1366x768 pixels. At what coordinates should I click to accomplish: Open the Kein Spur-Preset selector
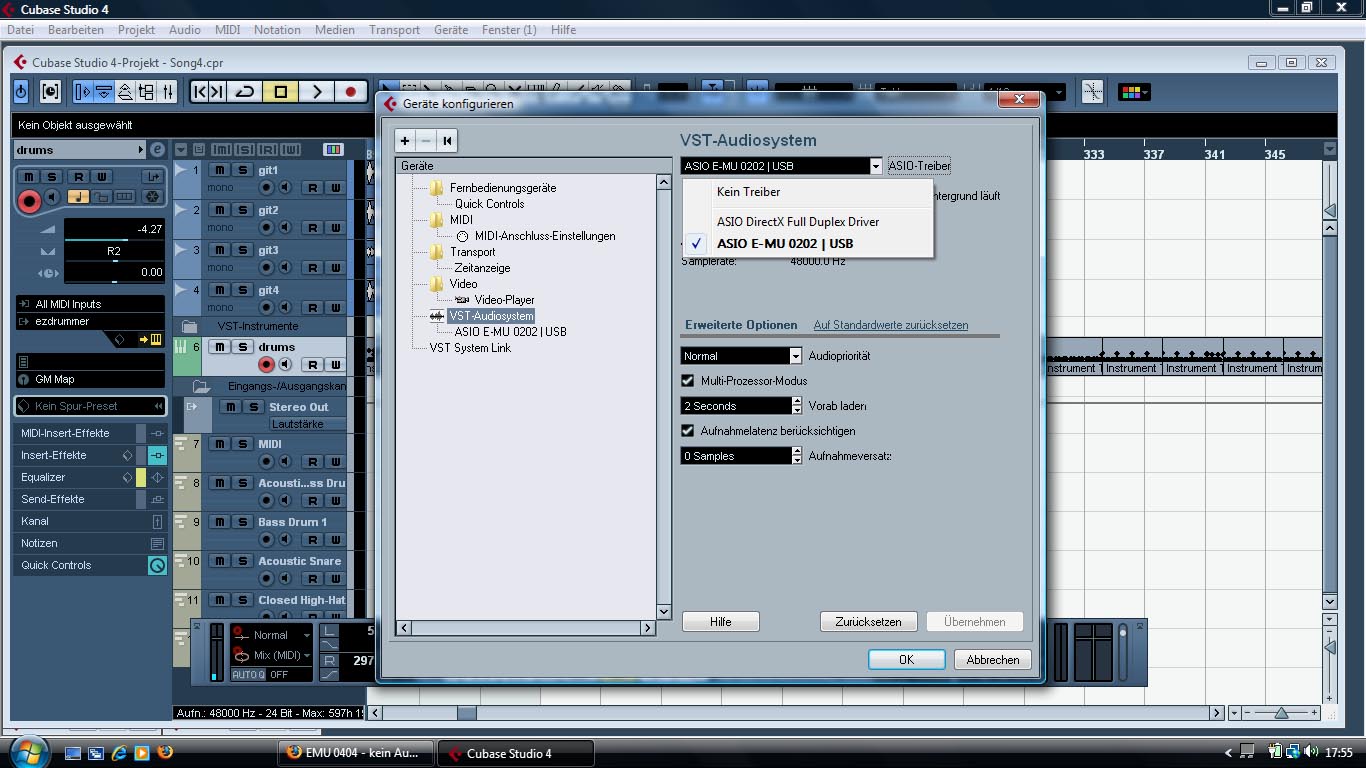click(x=90, y=406)
